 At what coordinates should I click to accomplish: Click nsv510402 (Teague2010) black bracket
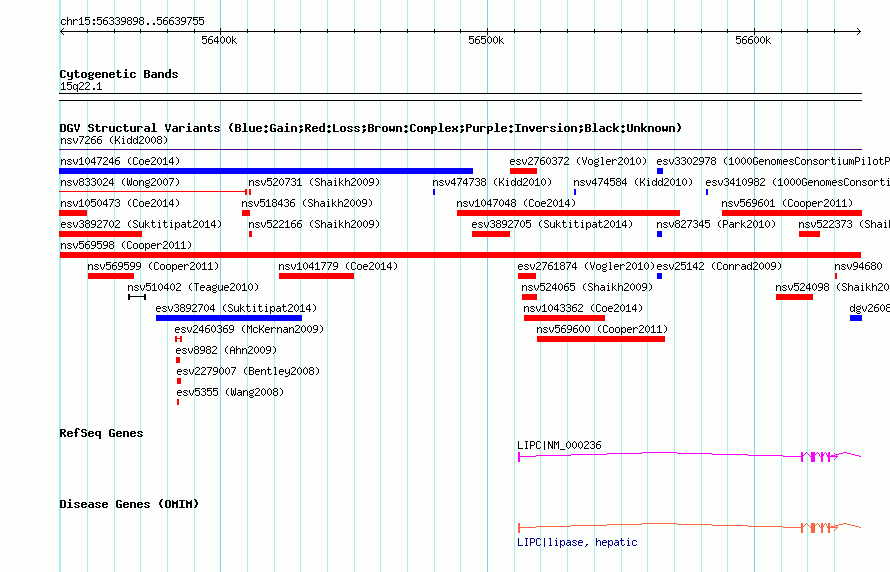click(x=137, y=297)
